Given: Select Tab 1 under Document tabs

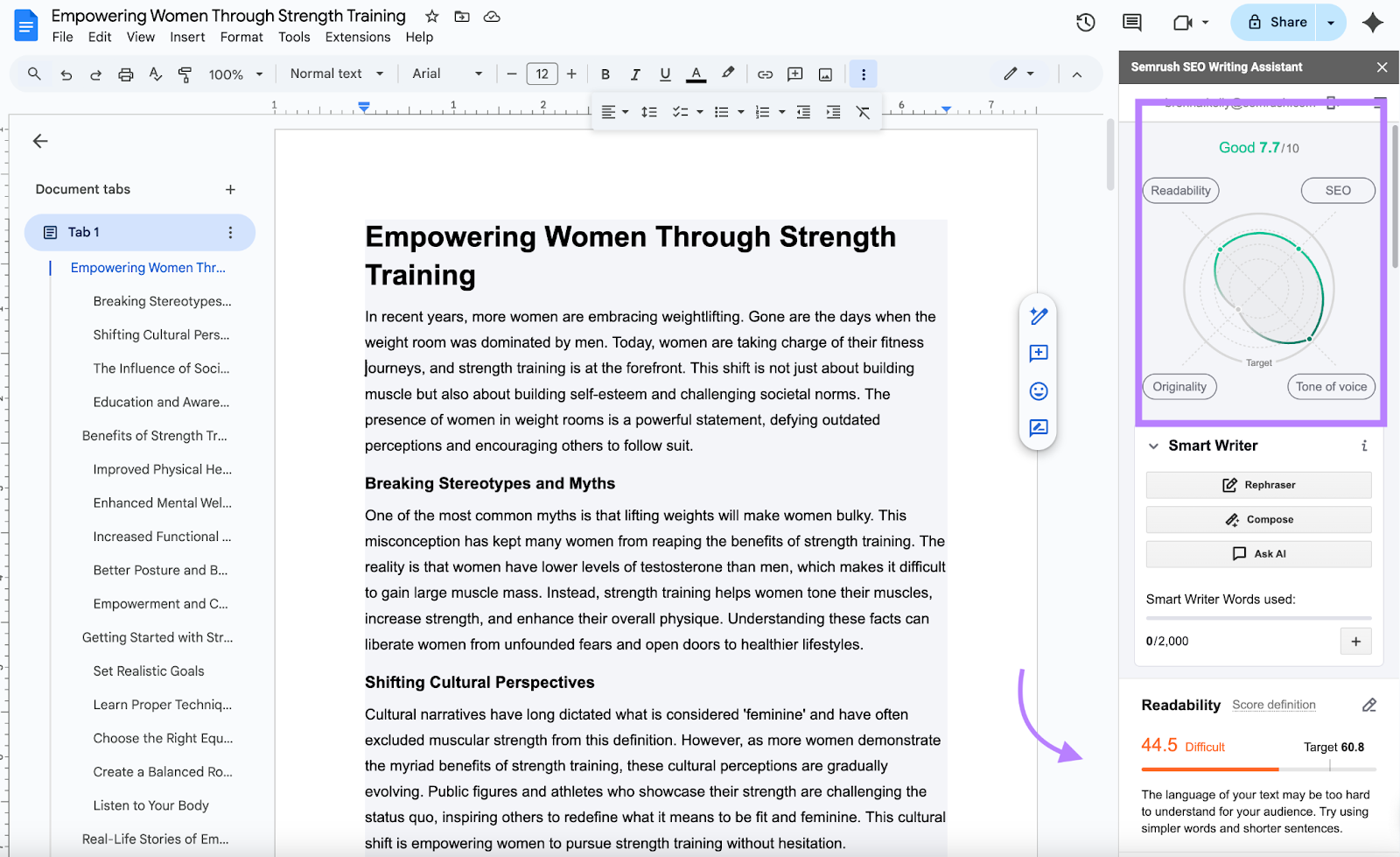Looking at the screenshot, I should pos(83,231).
